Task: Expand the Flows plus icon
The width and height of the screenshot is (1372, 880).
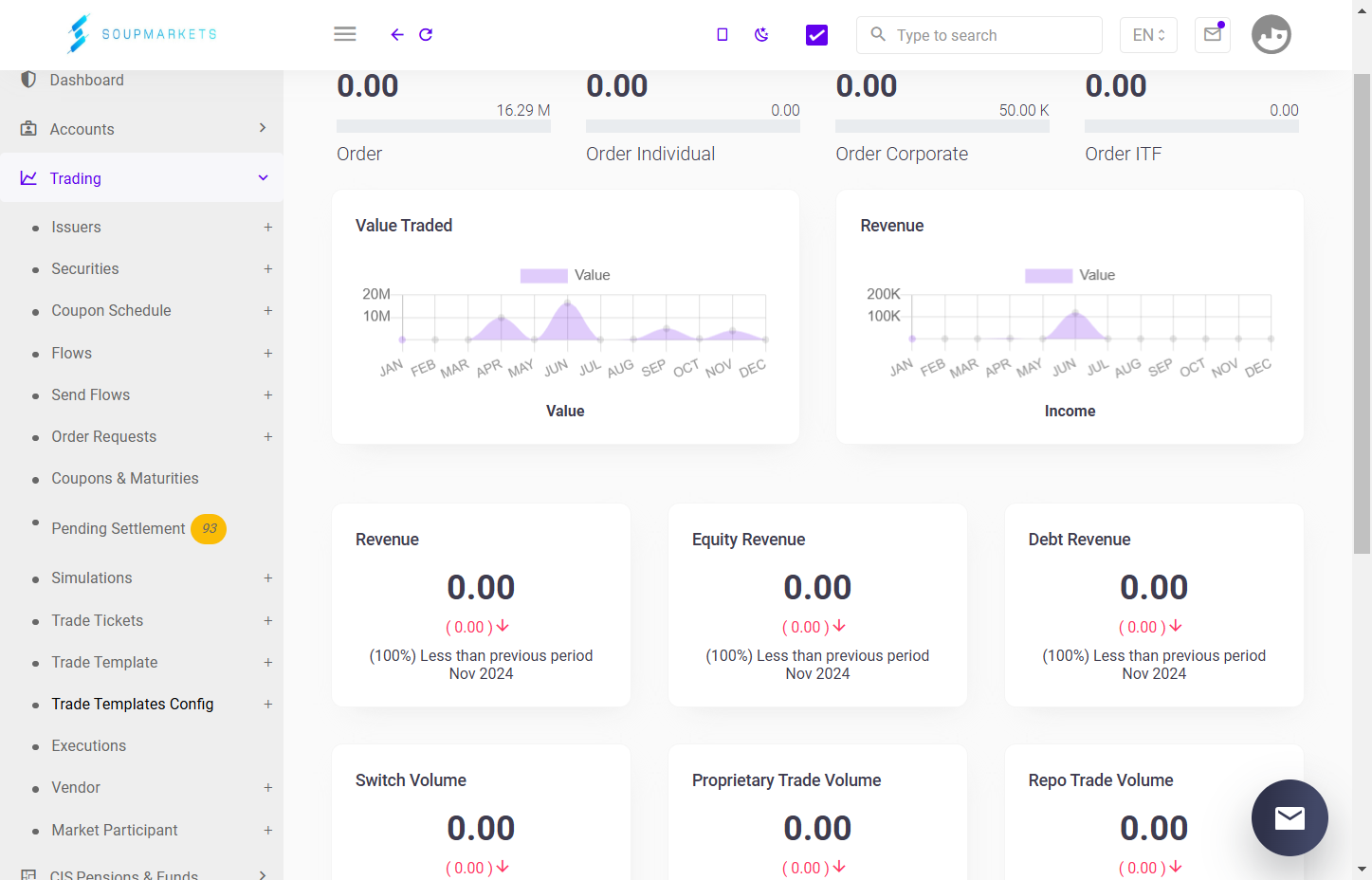Action: [x=268, y=354]
